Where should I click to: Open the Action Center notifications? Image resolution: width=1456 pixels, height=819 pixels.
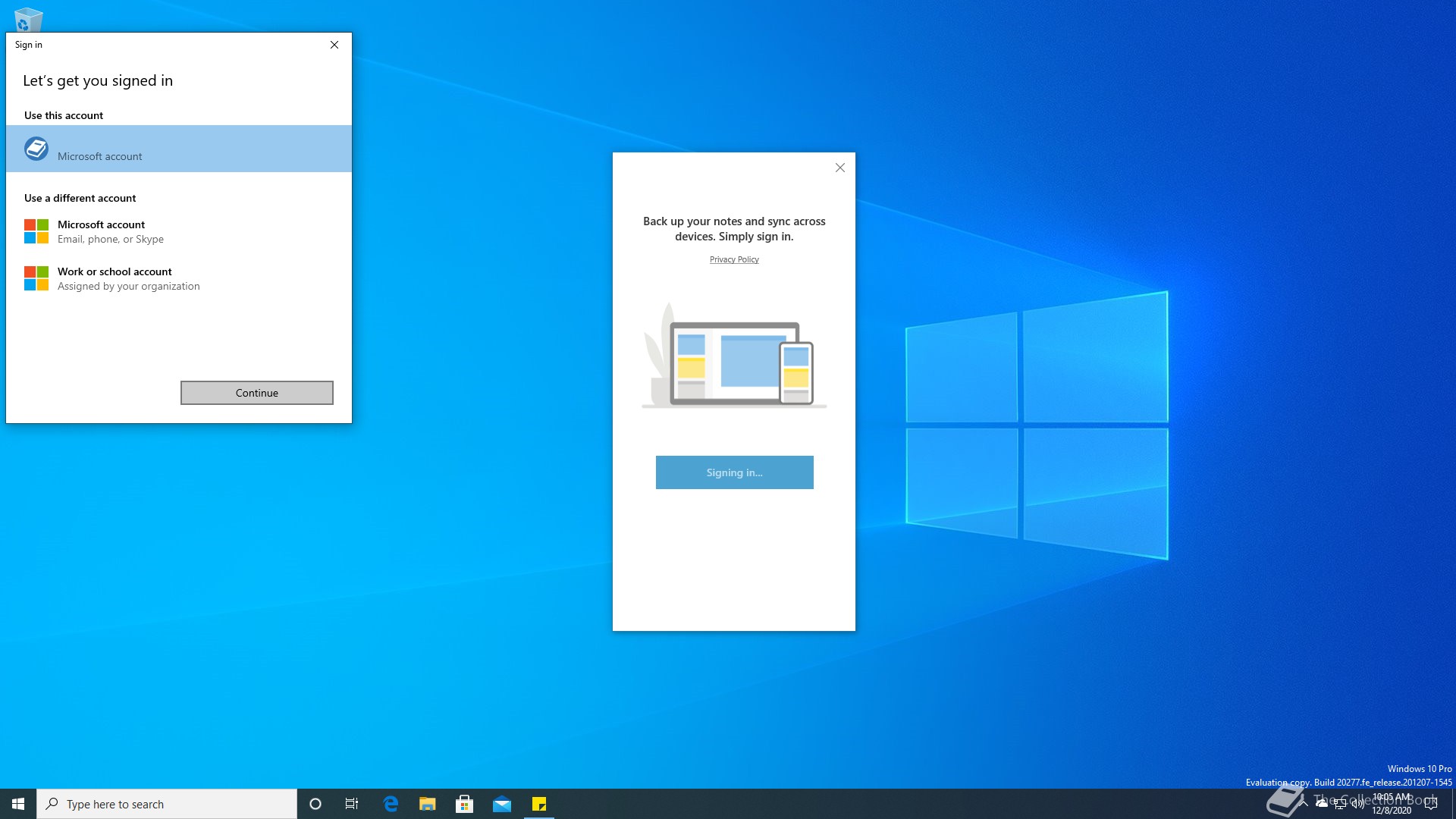pyautogui.click(x=1431, y=804)
